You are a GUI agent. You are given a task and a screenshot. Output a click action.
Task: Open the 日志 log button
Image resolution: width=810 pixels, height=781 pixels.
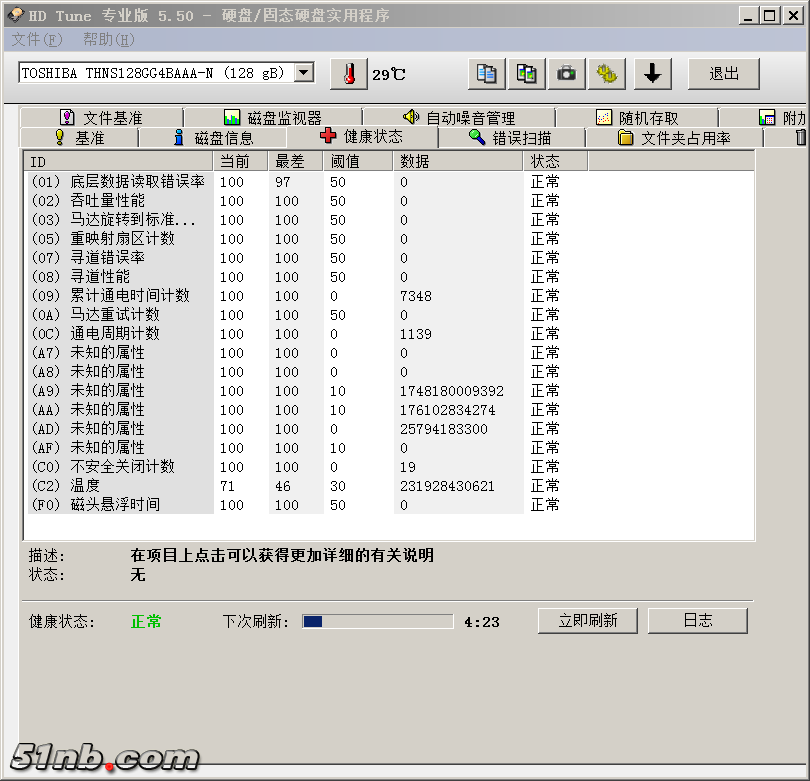coord(697,621)
